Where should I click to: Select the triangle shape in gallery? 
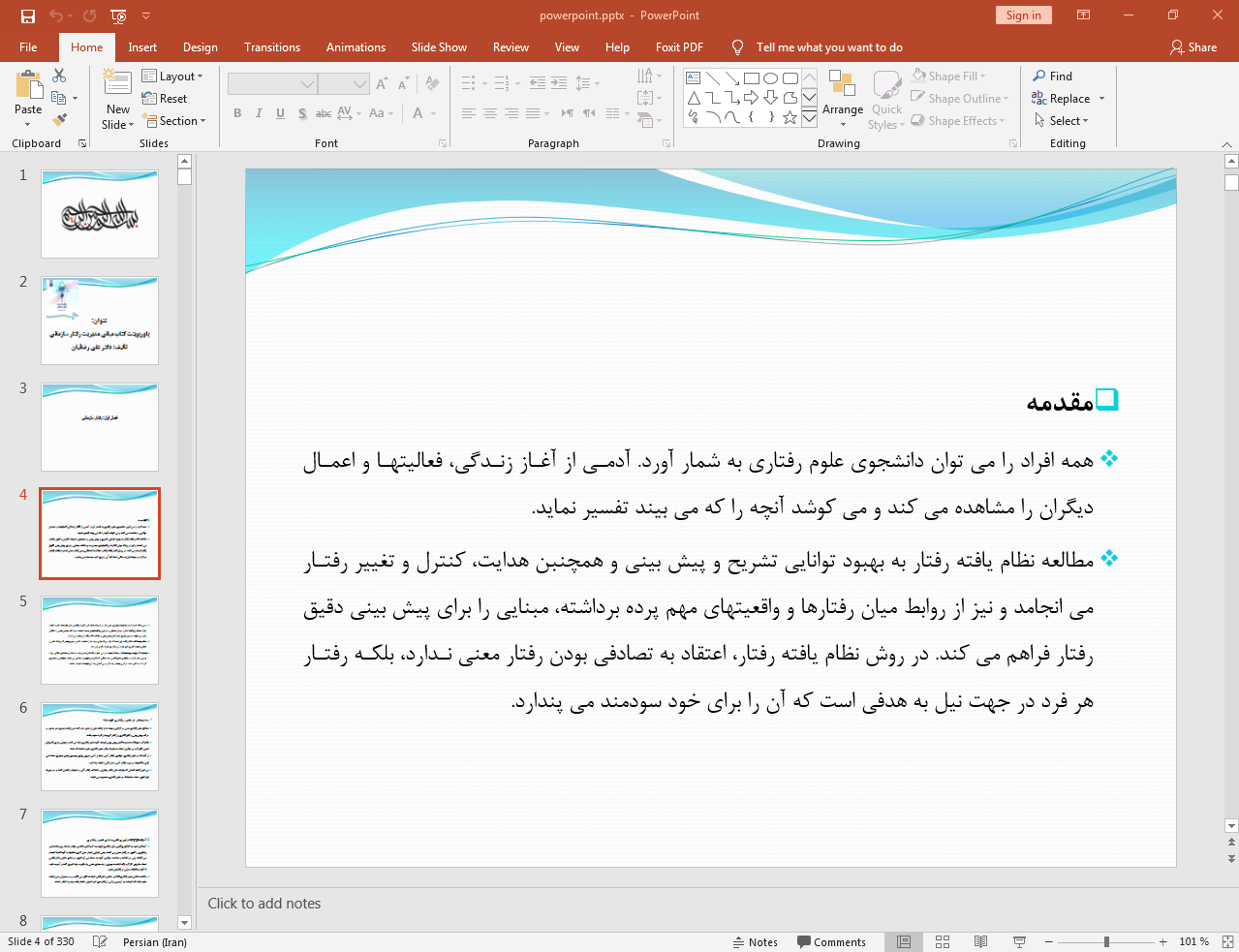click(x=694, y=98)
